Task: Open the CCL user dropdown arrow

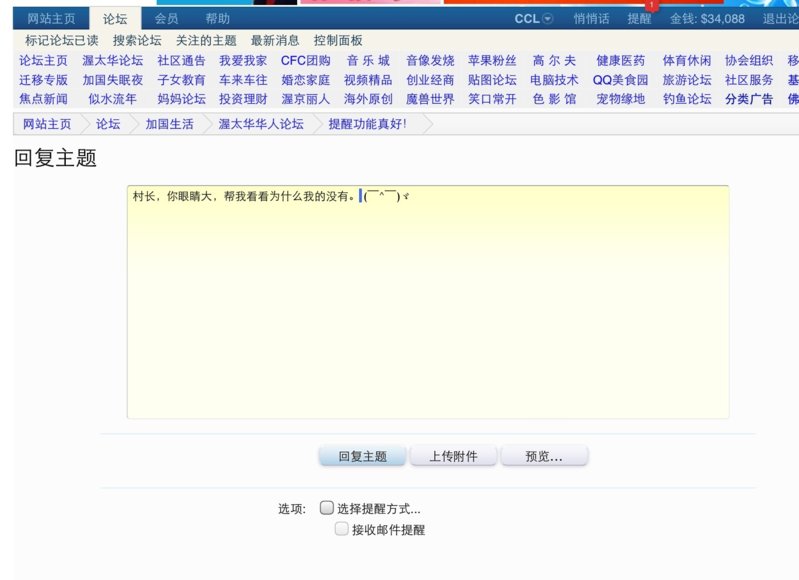Action: 547,19
